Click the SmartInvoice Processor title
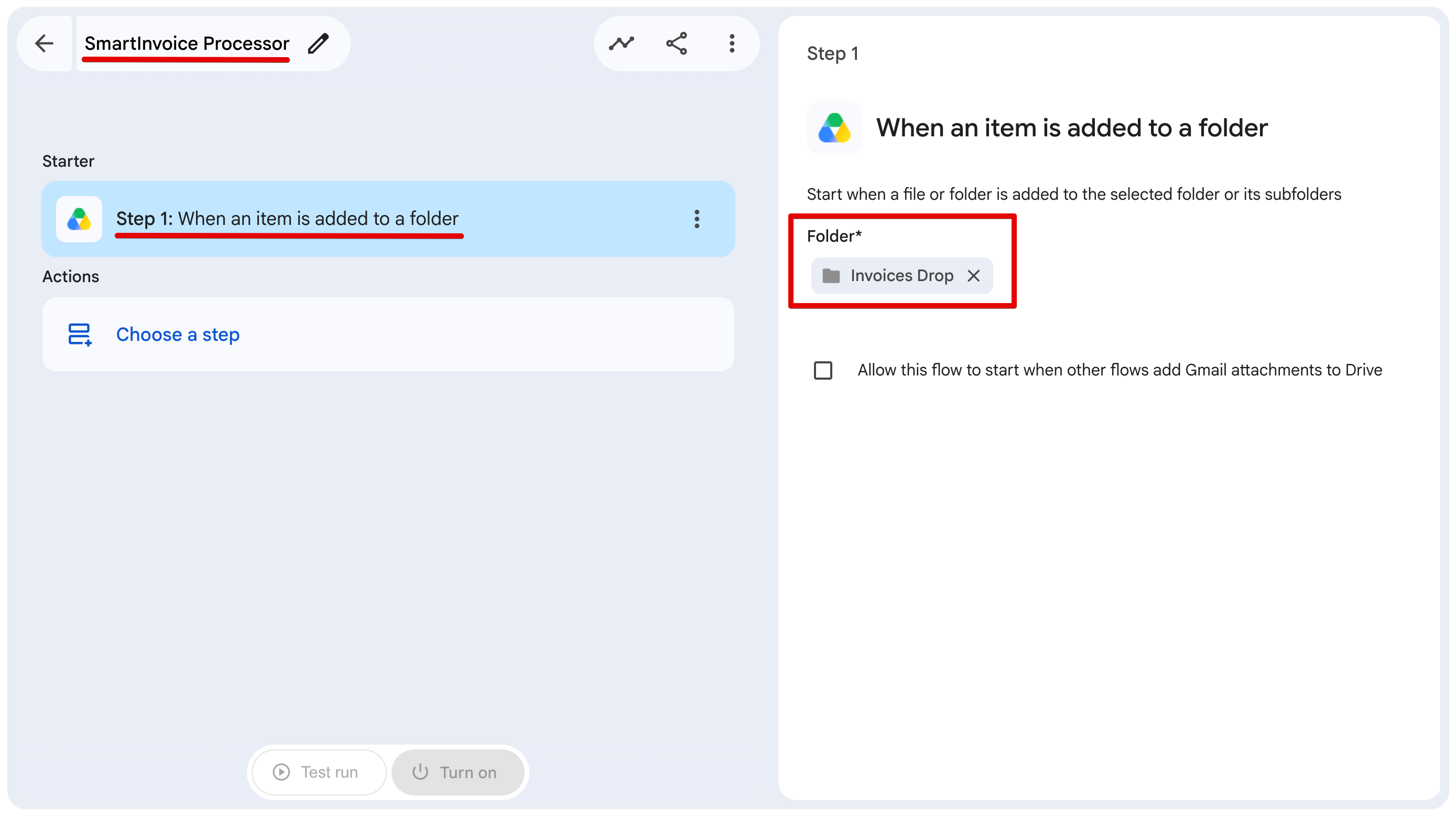Screen dimensions: 1456x817 click(x=187, y=43)
